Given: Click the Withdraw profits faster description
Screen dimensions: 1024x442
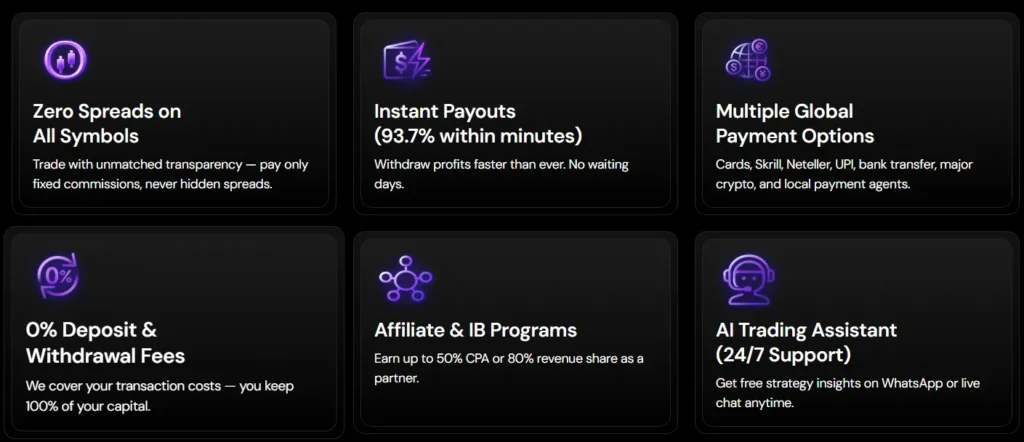Looking at the screenshot, I should coord(501,174).
